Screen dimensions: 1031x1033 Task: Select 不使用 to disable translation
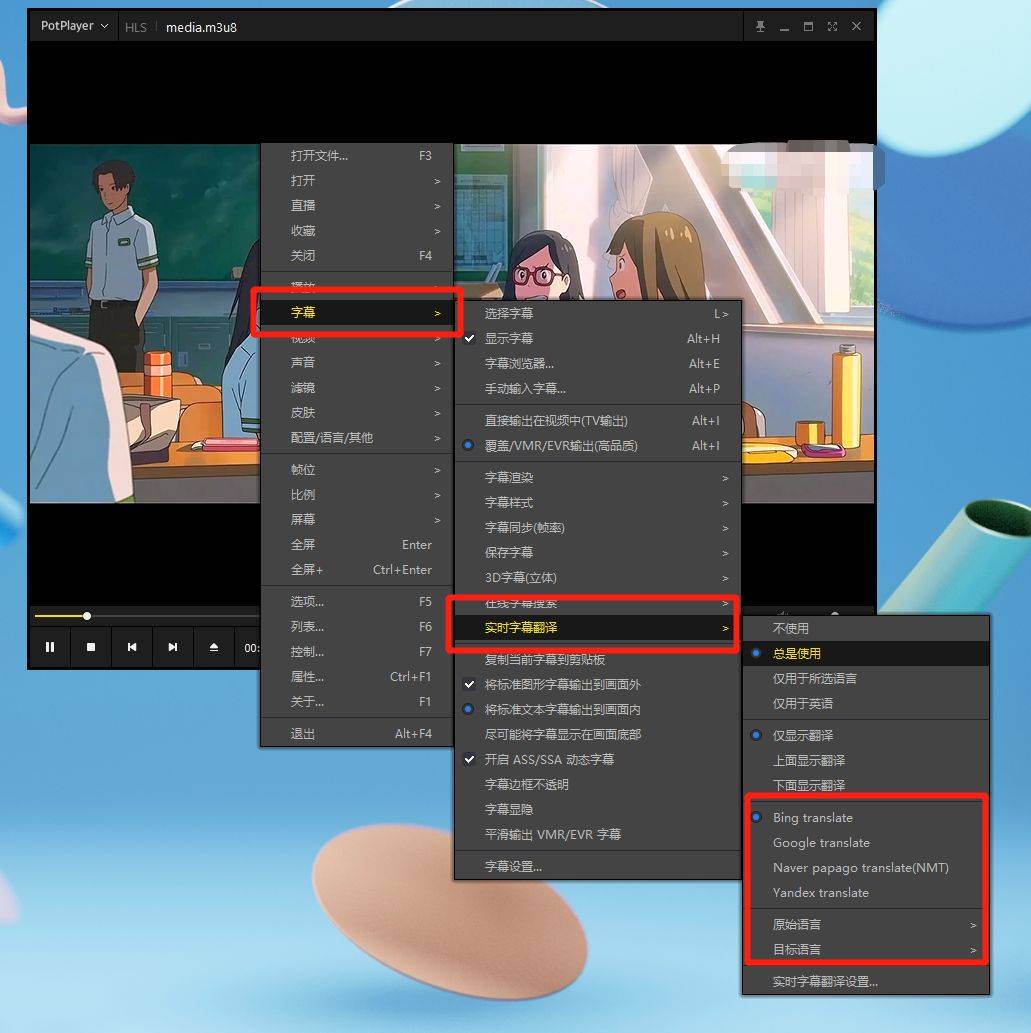click(866, 628)
